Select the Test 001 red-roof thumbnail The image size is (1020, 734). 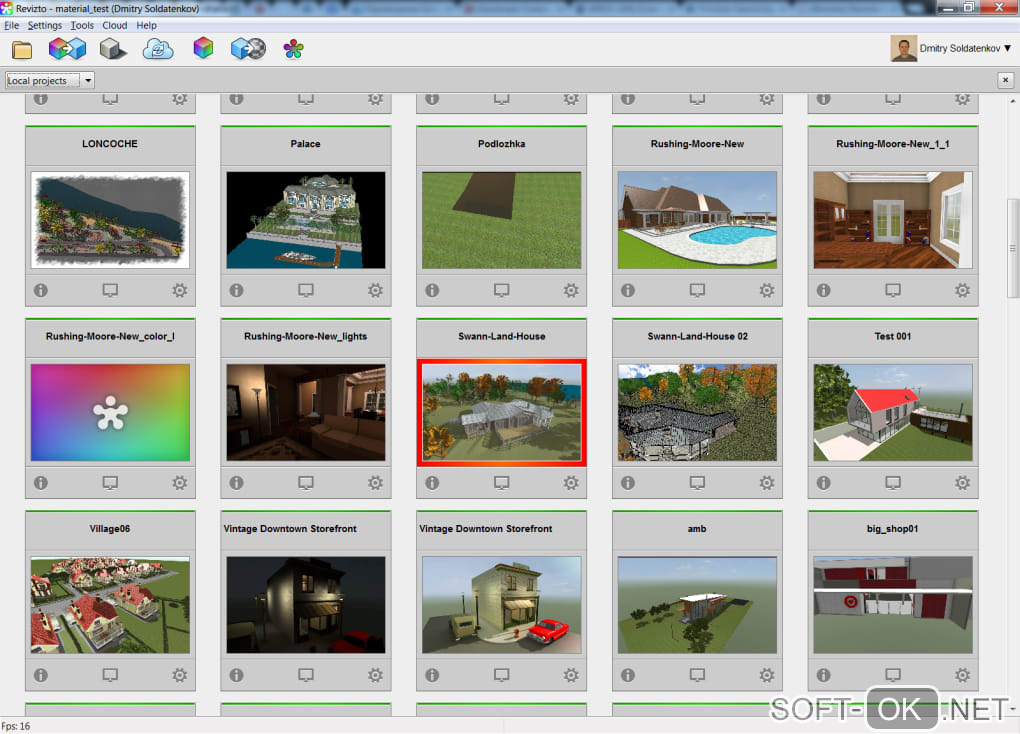pos(893,413)
